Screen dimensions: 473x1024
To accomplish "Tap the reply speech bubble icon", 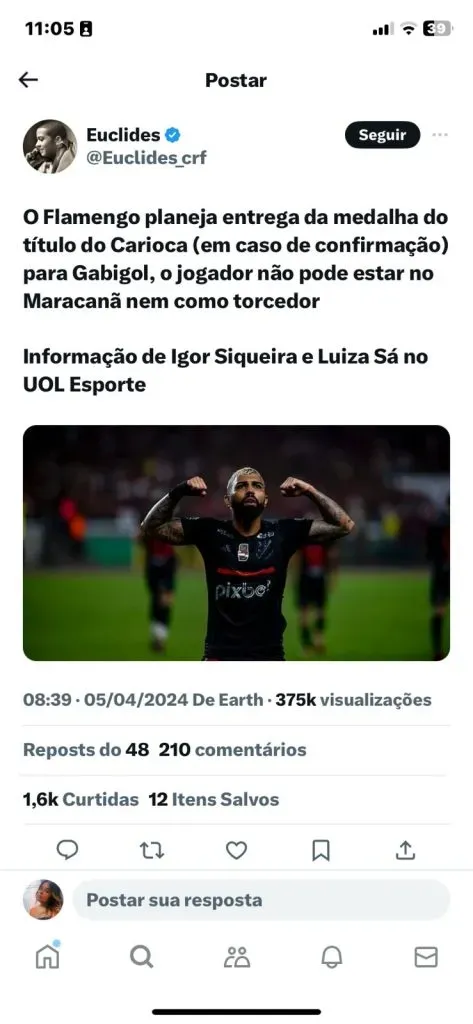I will click(67, 850).
